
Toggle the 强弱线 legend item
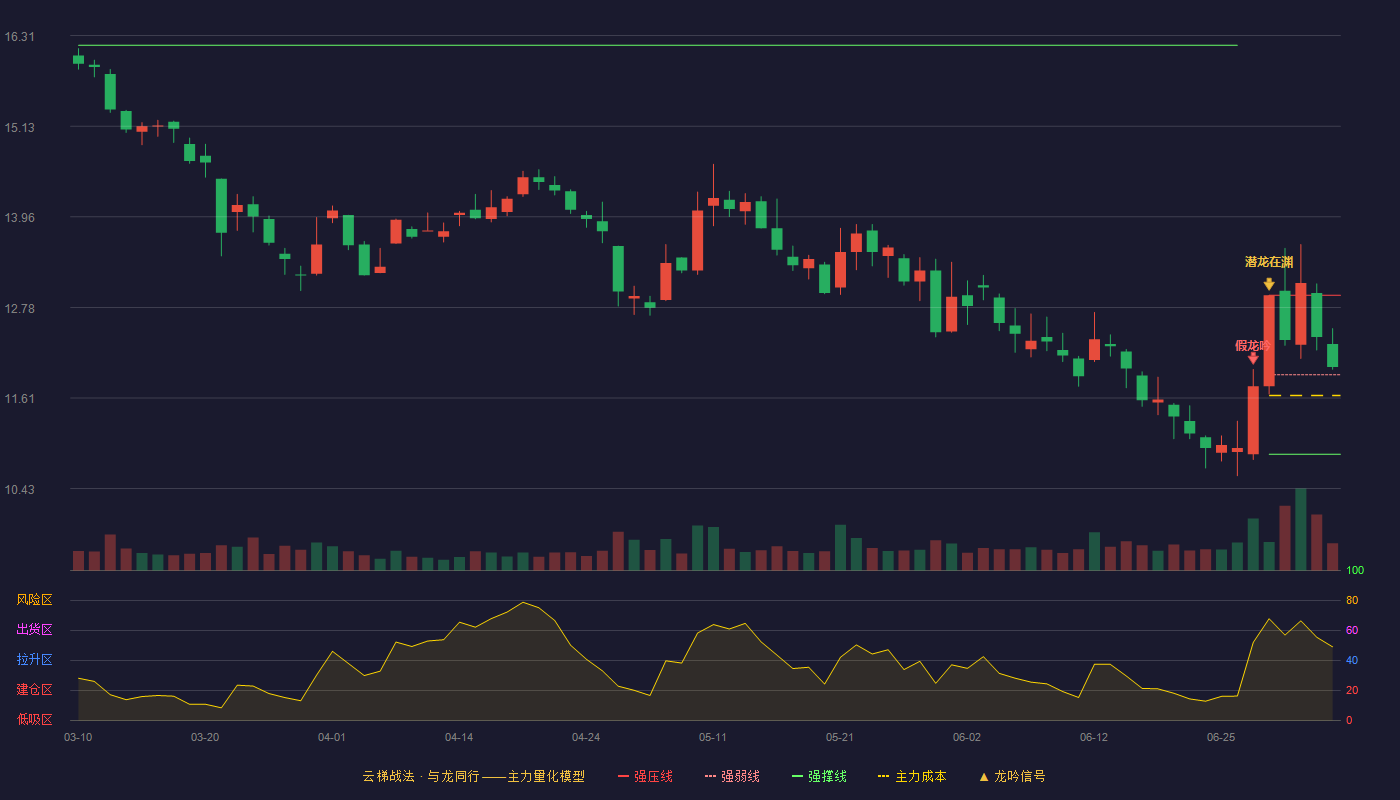(732, 776)
